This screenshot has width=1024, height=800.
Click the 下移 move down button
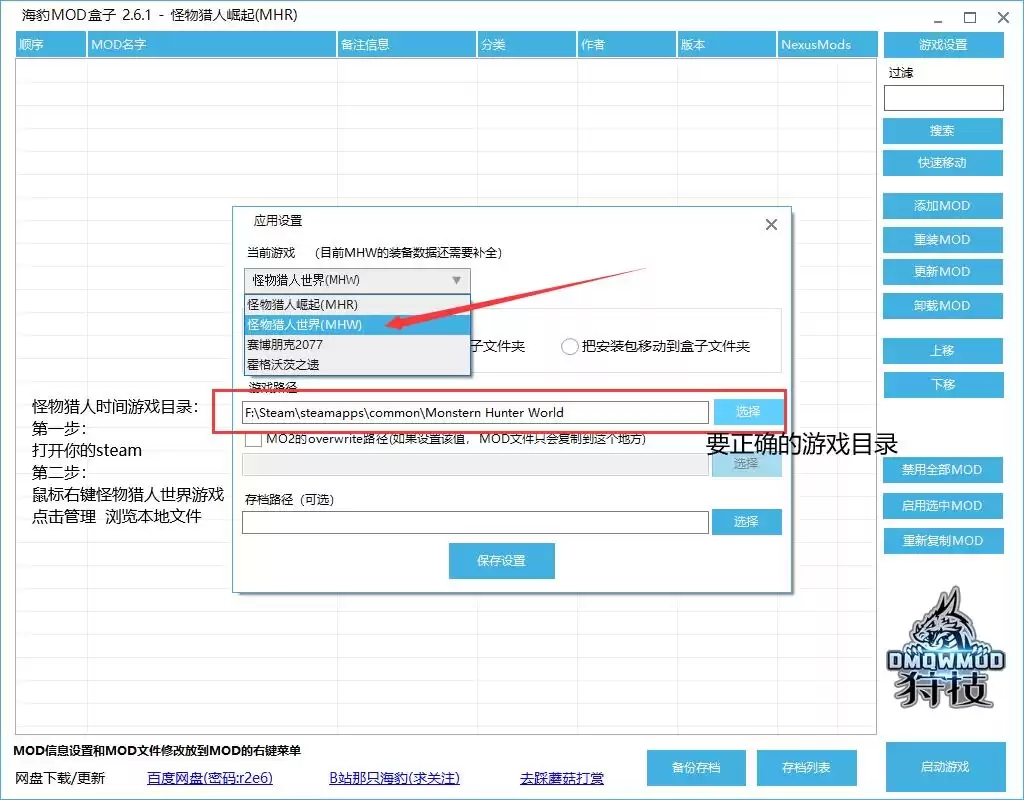click(x=943, y=385)
